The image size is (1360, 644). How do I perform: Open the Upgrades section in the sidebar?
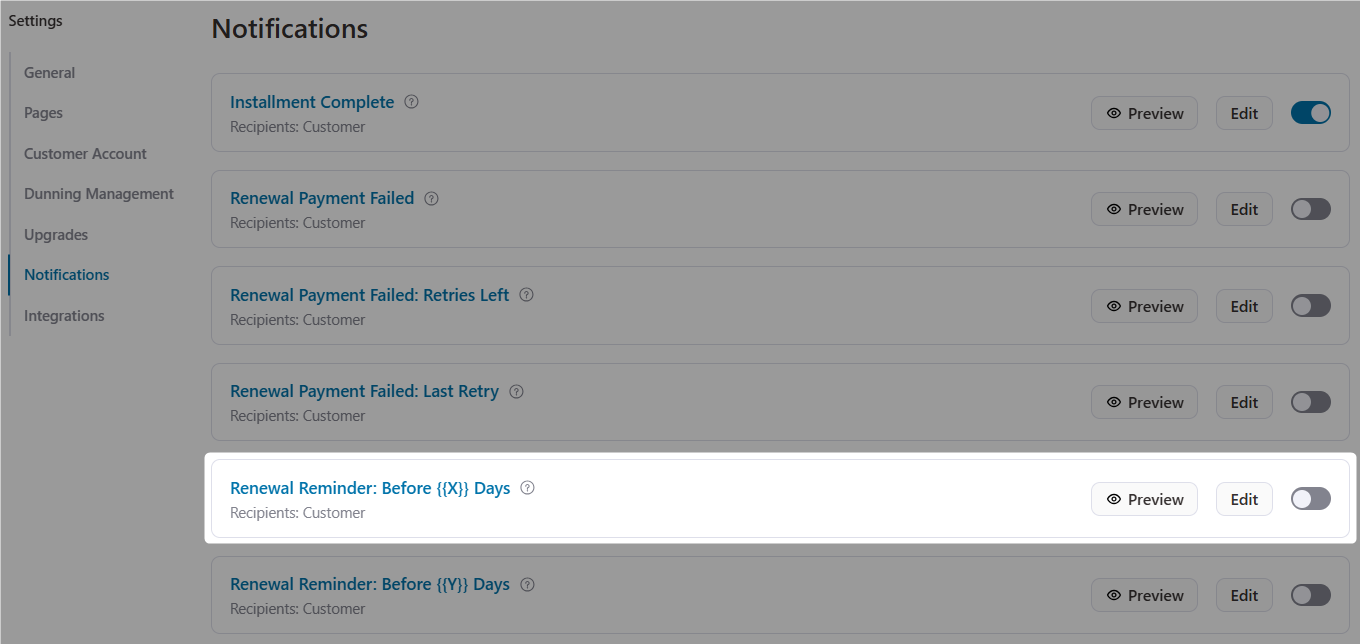pyautogui.click(x=55, y=234)
